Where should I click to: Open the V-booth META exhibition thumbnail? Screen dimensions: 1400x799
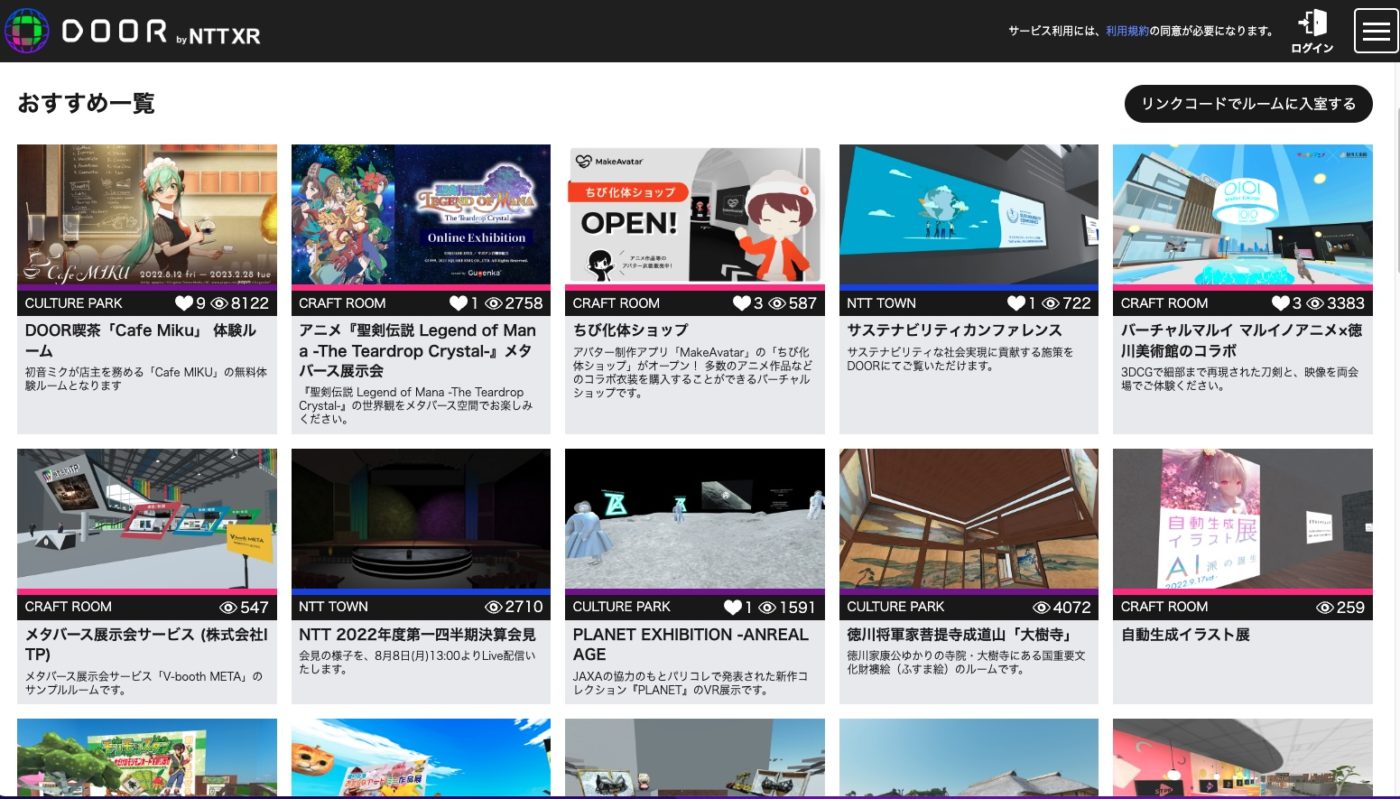[147, 519]
